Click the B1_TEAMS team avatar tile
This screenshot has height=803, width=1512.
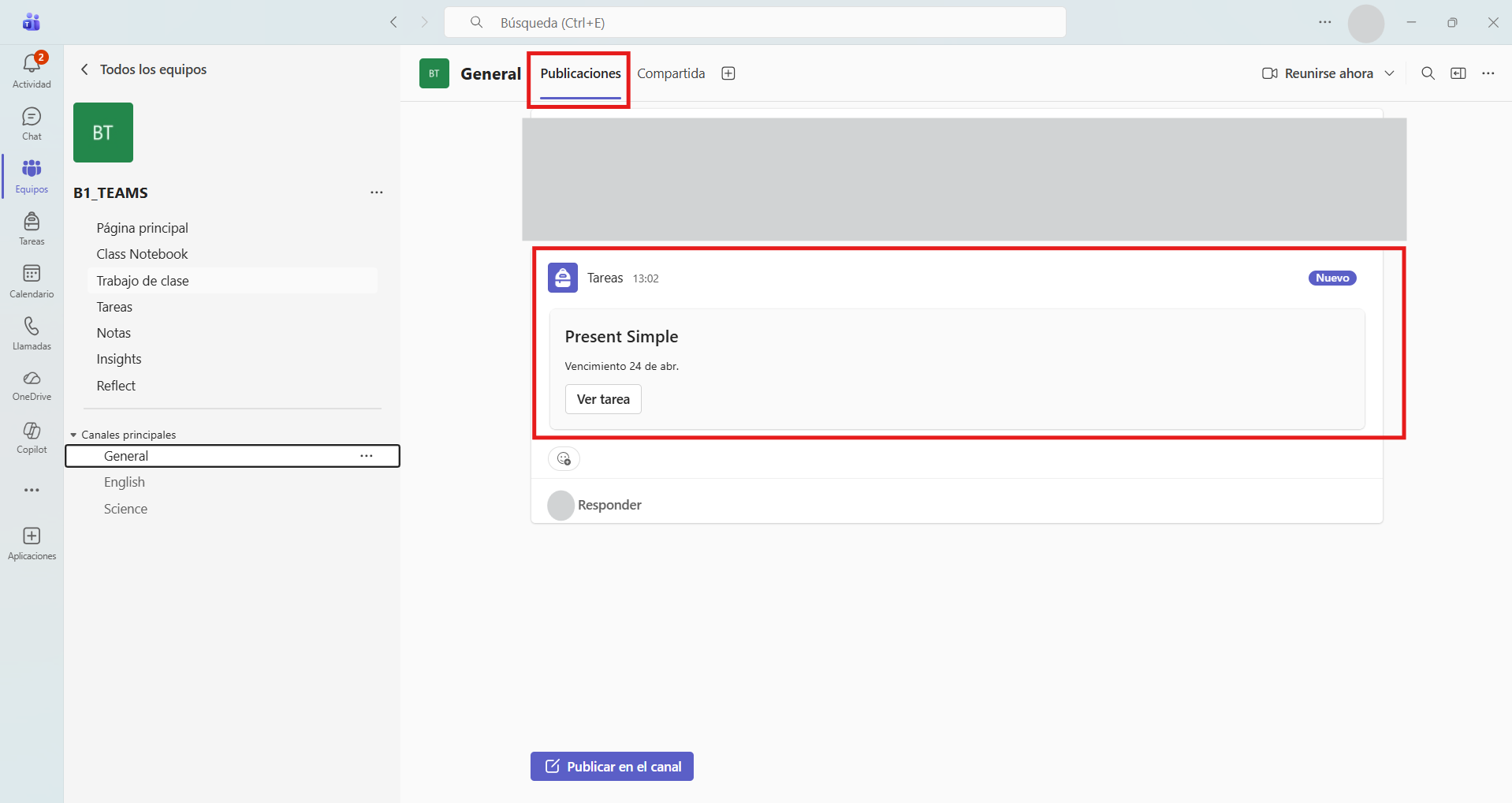coord(103,133)
